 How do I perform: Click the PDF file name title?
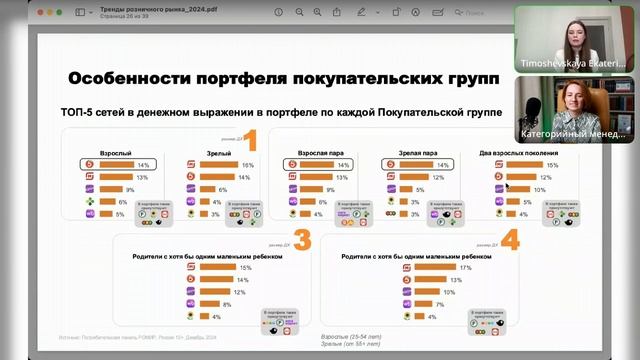[159, 9]
